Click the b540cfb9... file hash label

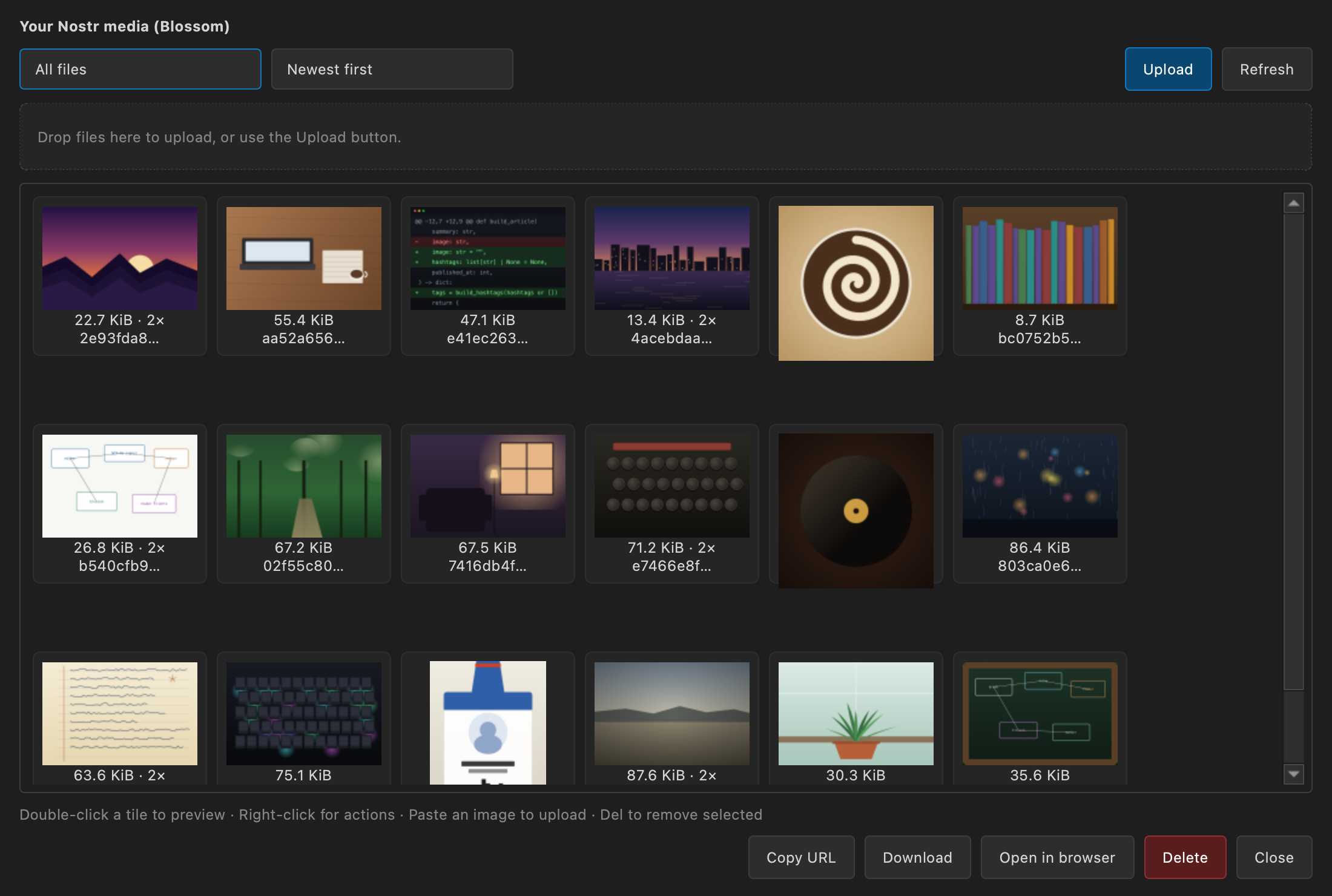[120, 566]
